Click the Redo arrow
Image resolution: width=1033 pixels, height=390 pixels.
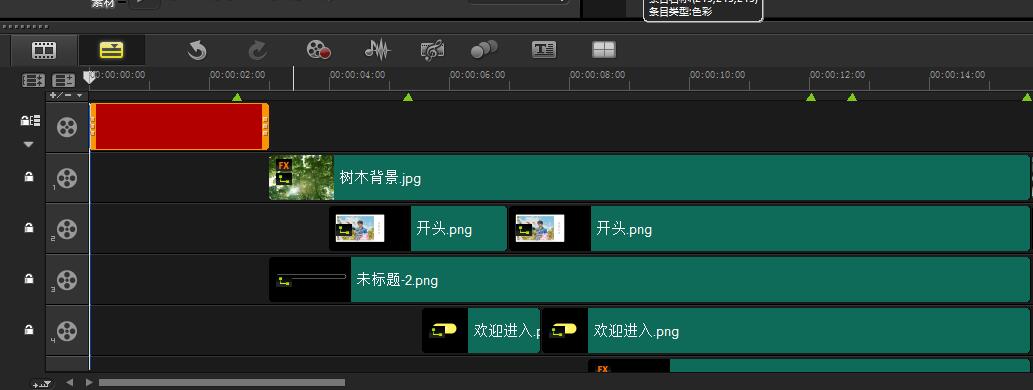pos(258,50)
